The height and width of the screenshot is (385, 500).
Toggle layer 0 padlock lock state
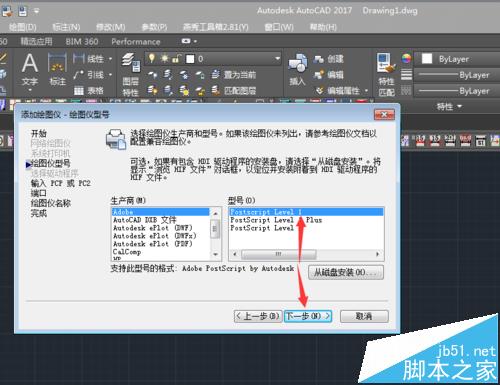click(176, 59)
